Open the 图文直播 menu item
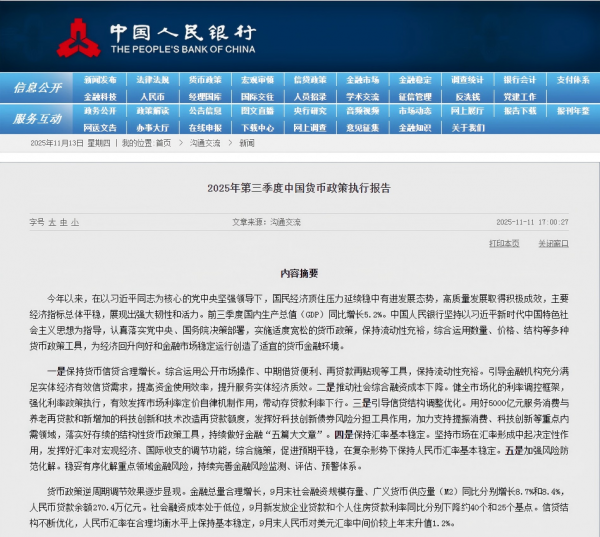This screenshot has width=600, height=537. [x=258, y=111]
